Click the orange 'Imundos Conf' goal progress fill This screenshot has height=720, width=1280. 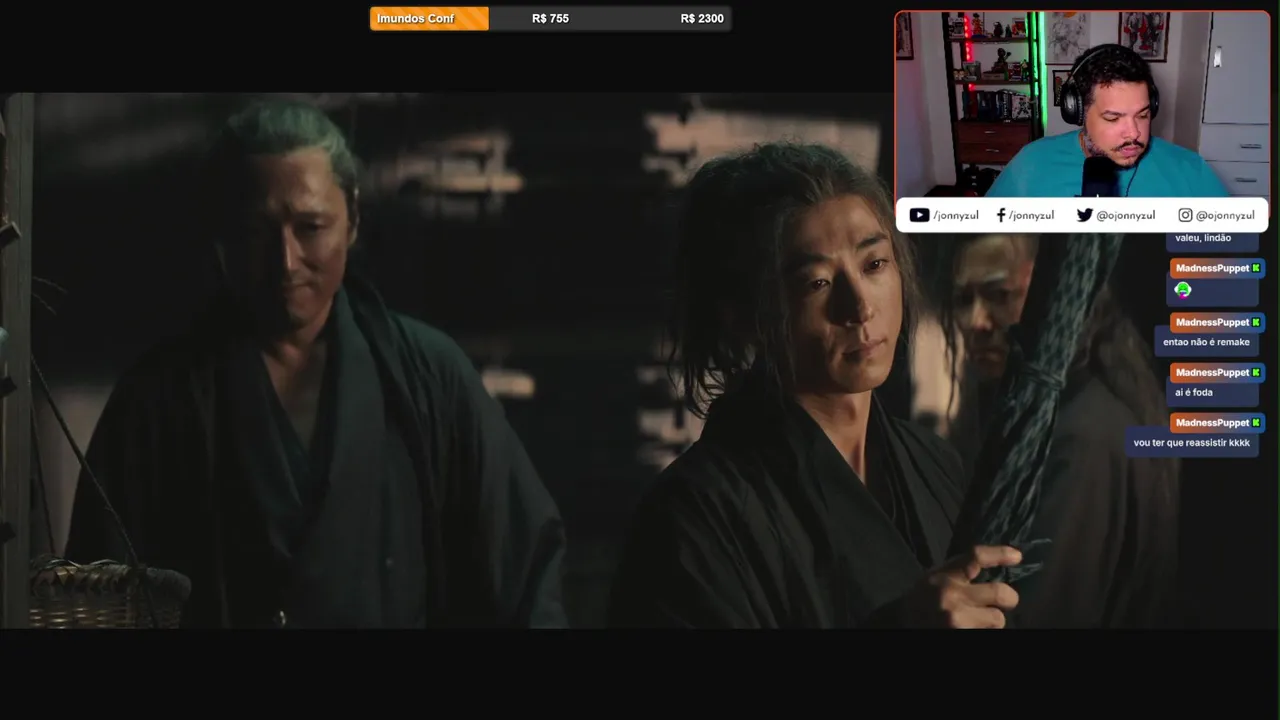429,18
